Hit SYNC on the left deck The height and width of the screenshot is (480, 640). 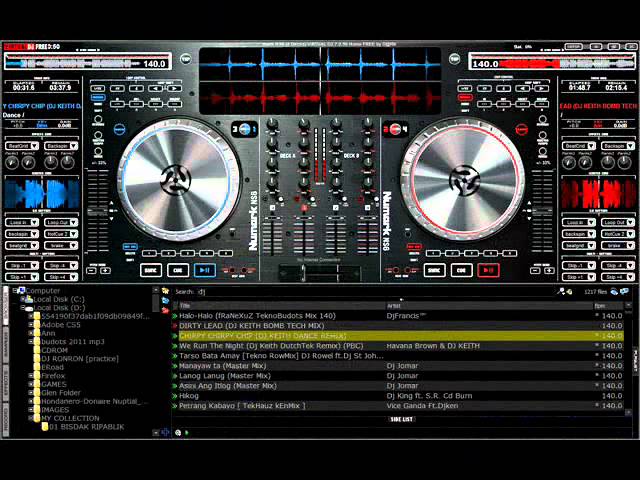coord(151,270)
